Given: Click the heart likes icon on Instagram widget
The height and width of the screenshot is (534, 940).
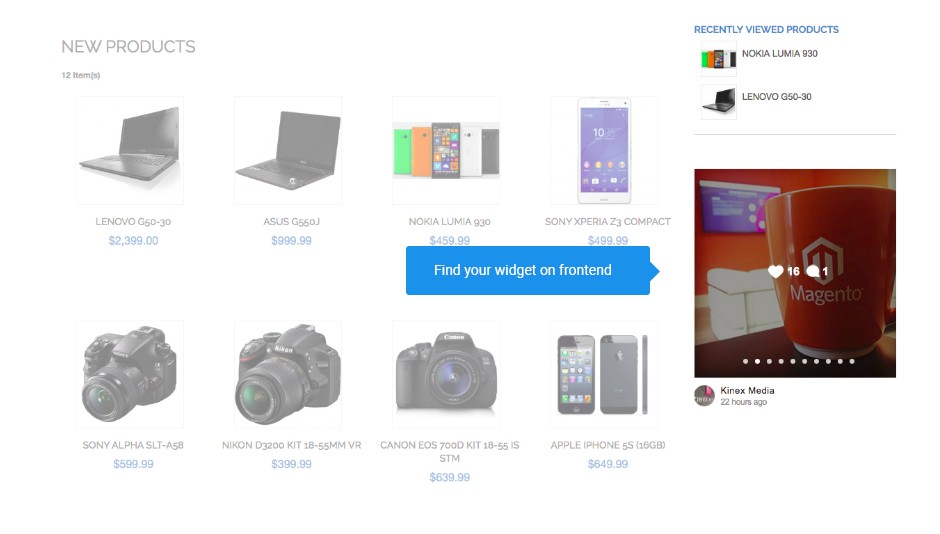Looking at the screenshot, I should (x=775, y=271).
